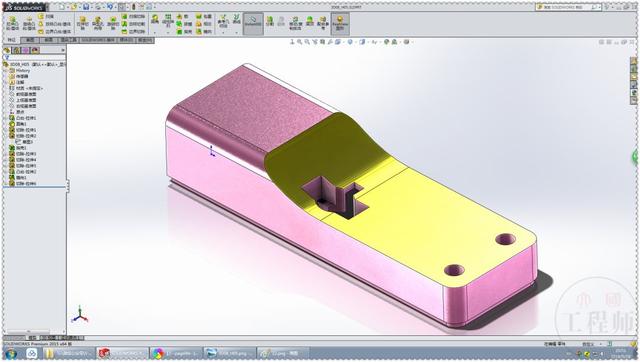Screen dimensions: 640x362
Task: Click Zoom to Area in view toolbar
Action: pyautogui.click(x=307, y=42)
